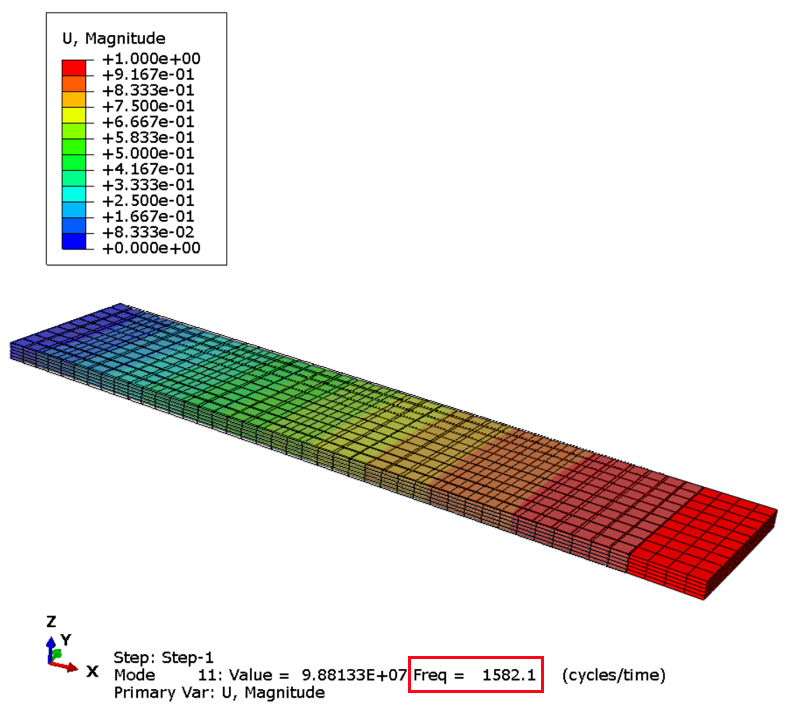Select legend value +5.833e-01

click(148, 138)
